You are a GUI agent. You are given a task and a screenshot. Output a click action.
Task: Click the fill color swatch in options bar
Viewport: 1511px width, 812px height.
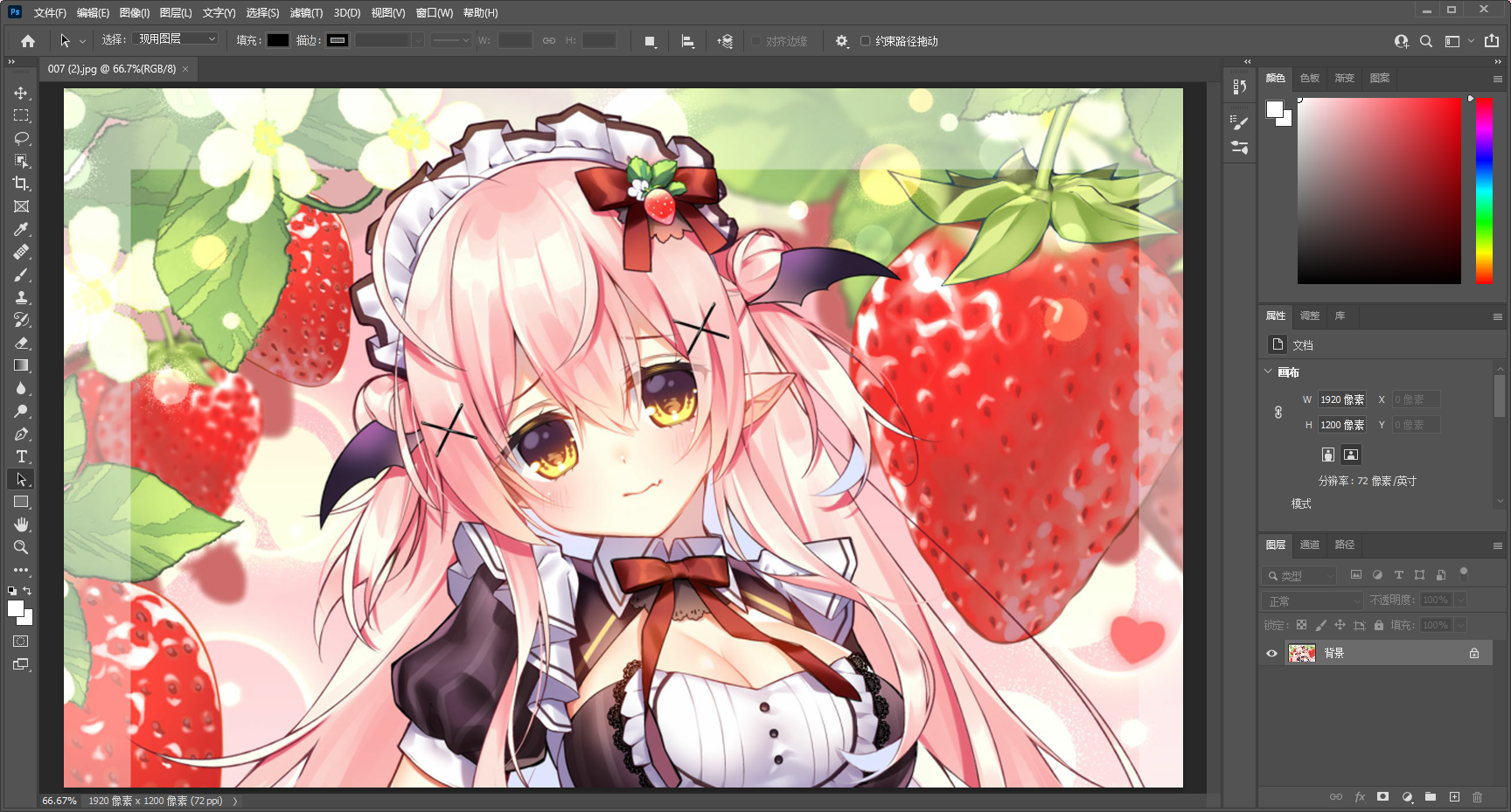278,40
